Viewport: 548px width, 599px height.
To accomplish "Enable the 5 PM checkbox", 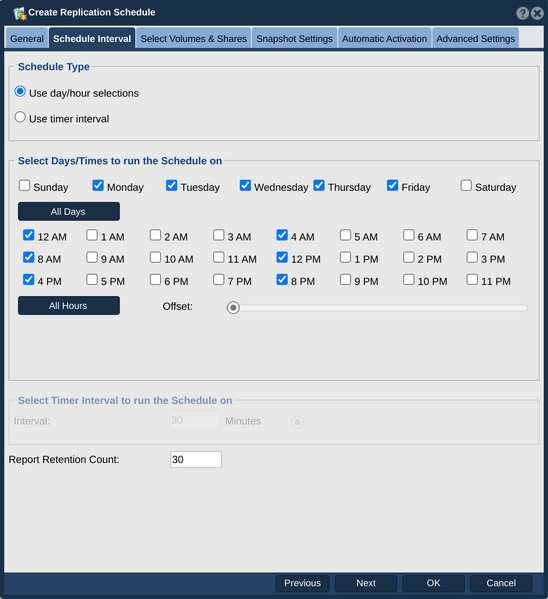I will pos(92,280).
